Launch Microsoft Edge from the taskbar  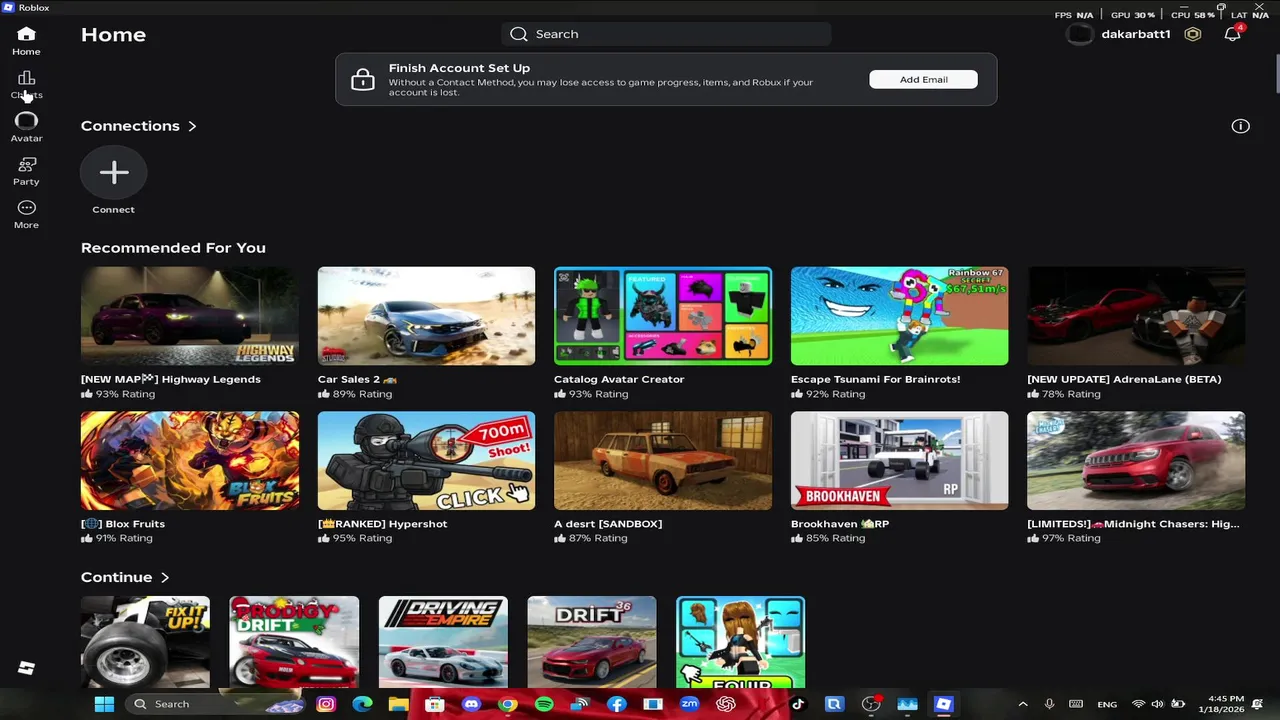click(x=362, y=704)
